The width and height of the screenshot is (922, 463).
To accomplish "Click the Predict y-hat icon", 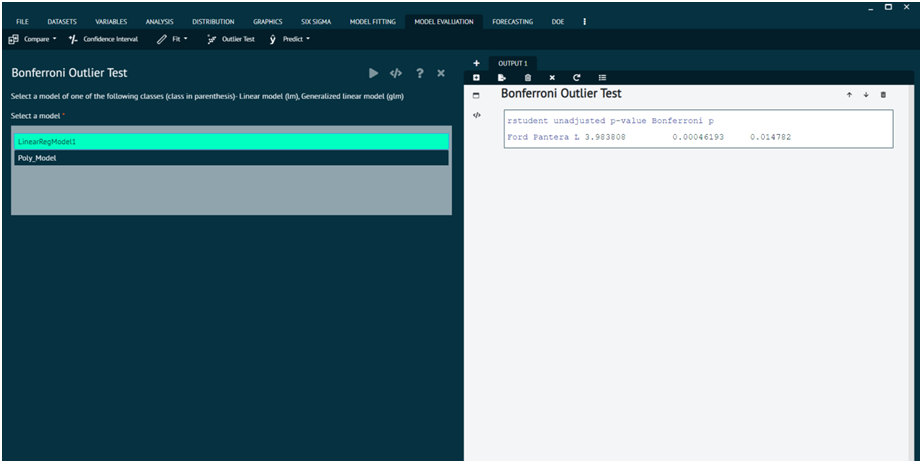I will [x=273, y=39].
